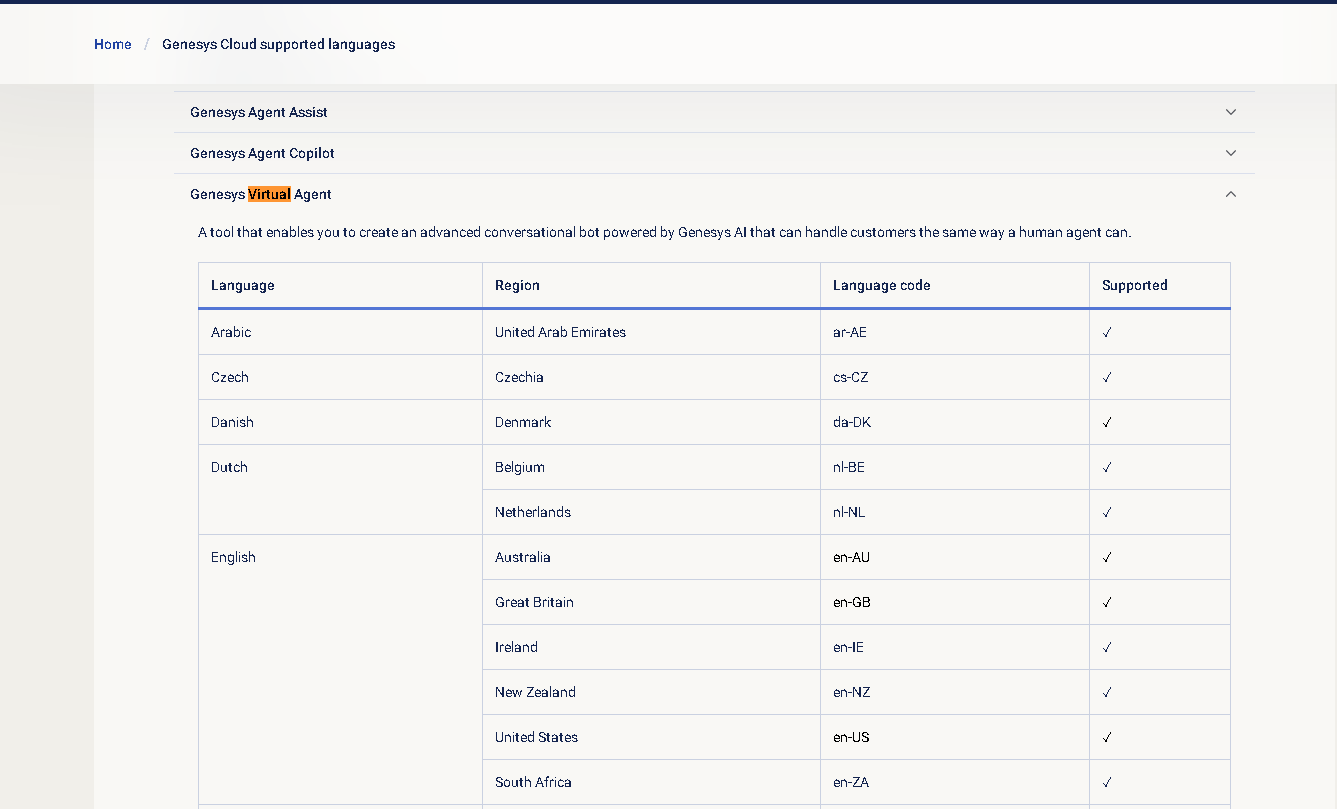Click the Home breadcrumb link
The image size is (1337, 809).
(x=112, y=44)
